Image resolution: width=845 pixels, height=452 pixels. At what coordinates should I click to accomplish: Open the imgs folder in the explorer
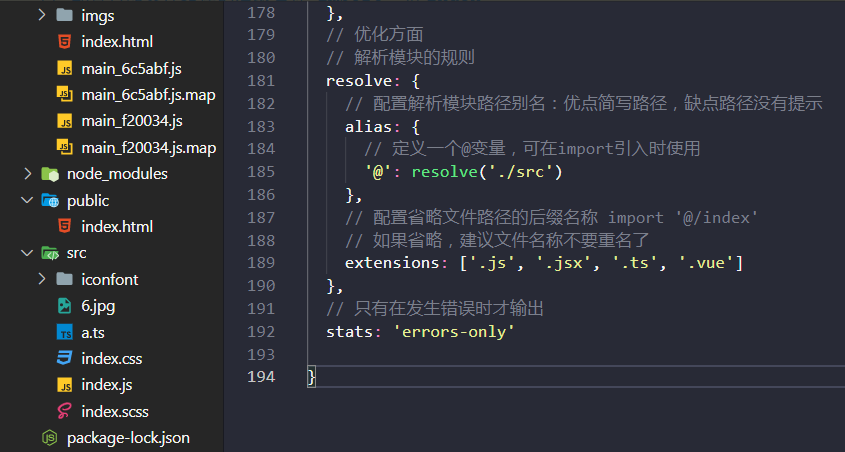(x=98, y=16)
